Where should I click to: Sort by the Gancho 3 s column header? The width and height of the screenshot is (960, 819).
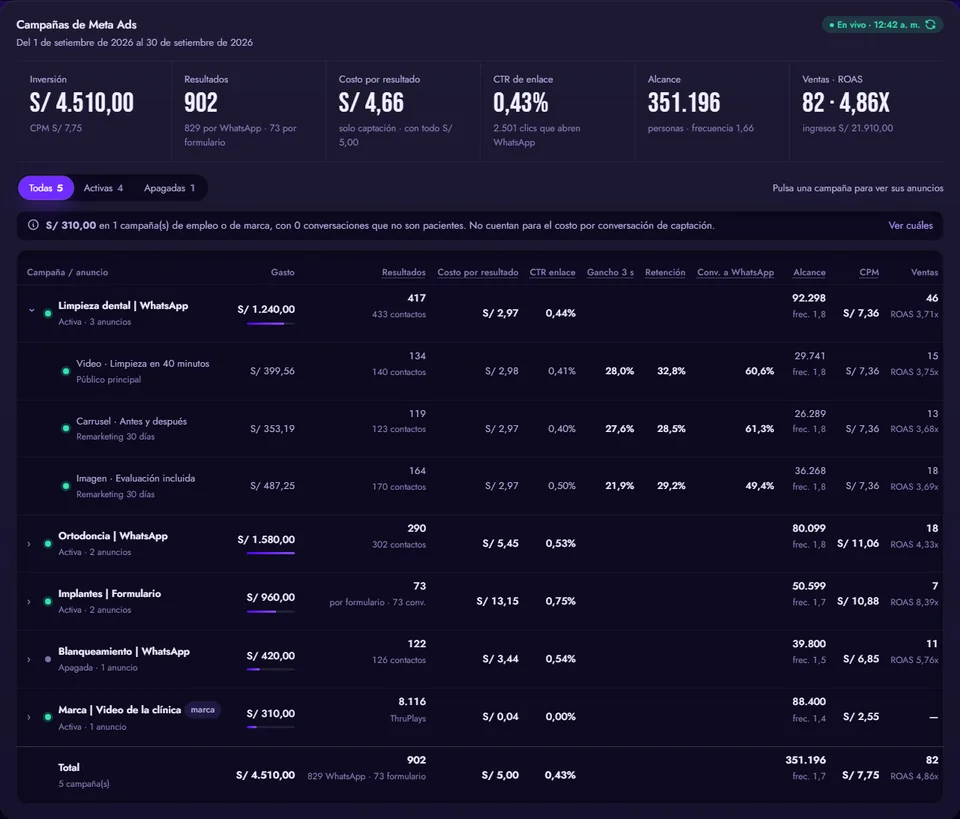610,272
